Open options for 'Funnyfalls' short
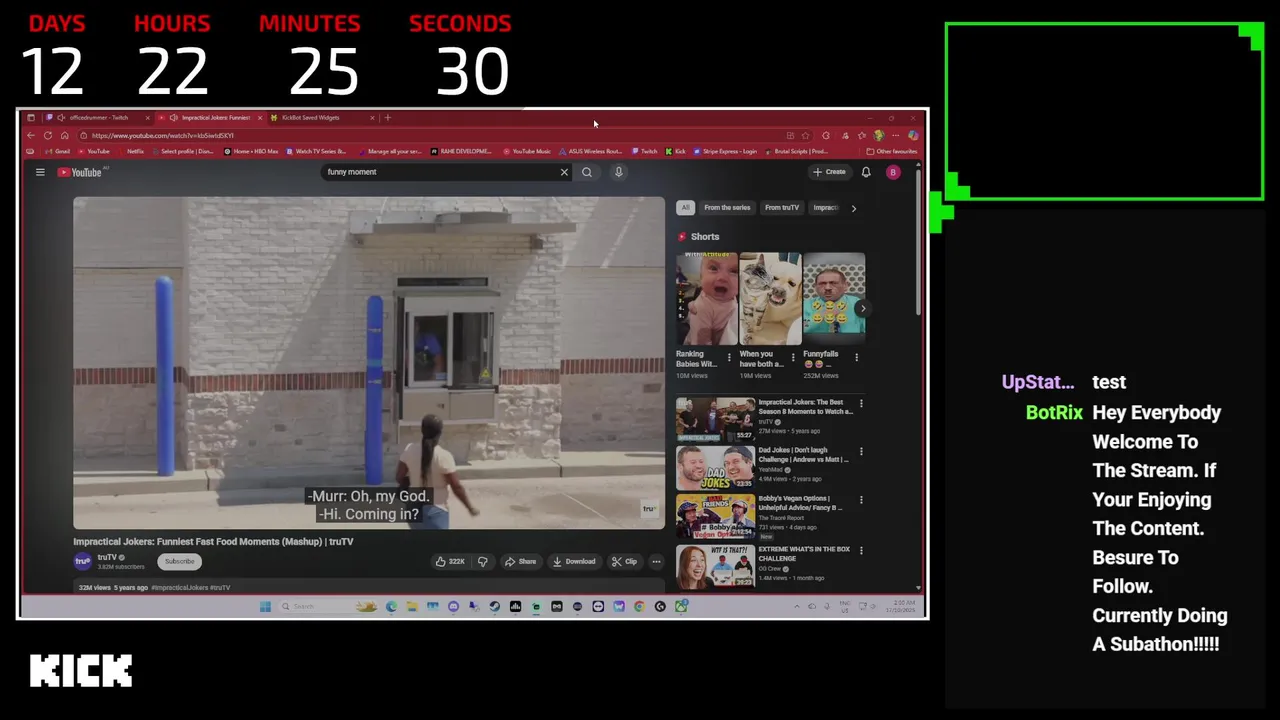The height and width of the screenshot is (720, 1280). pyautogui.click(x=856, y=357)
